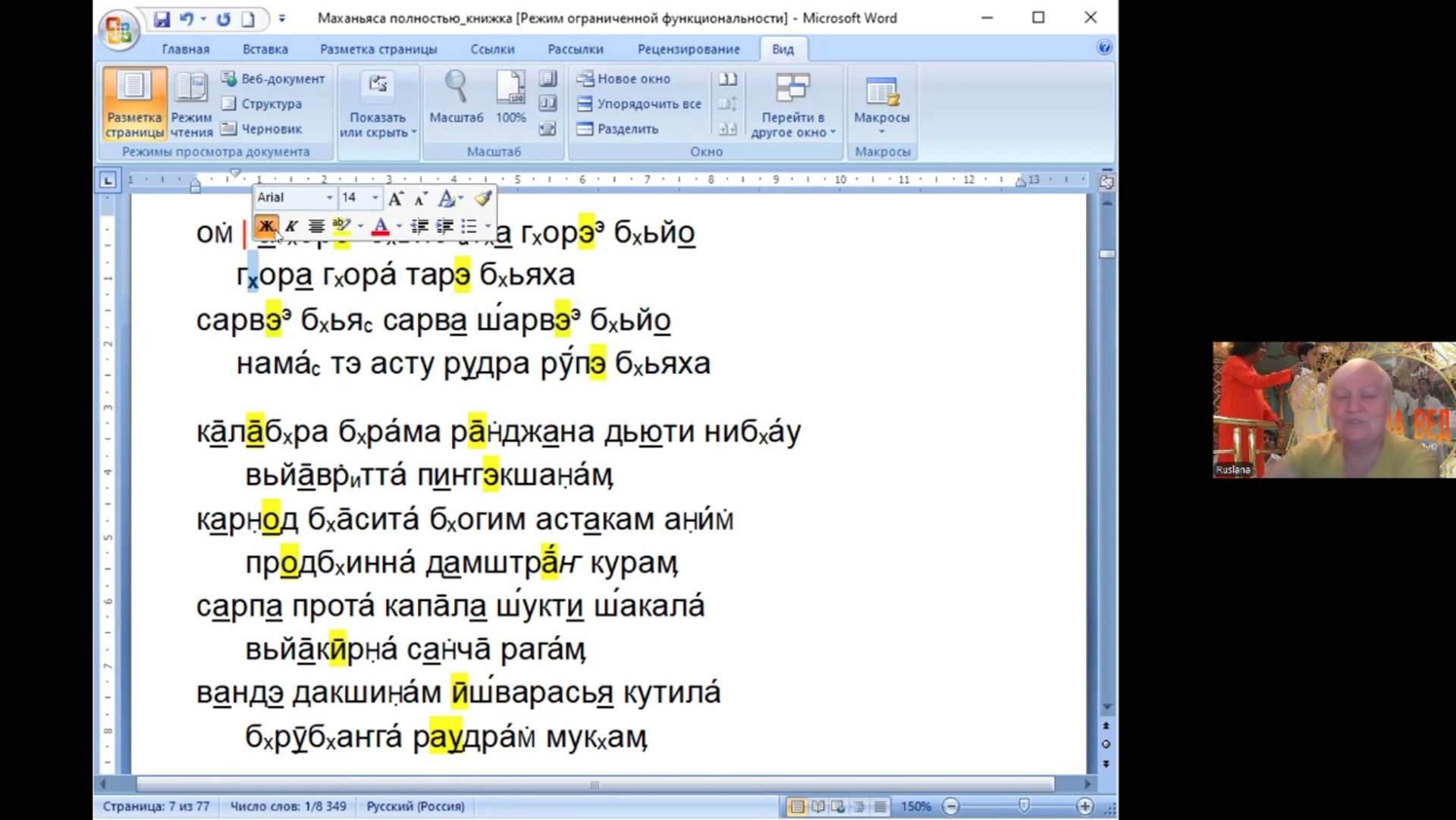Click the Save icon in quick access toolbar
This screenshot has width=1456, height=820.
coord(162,19)
